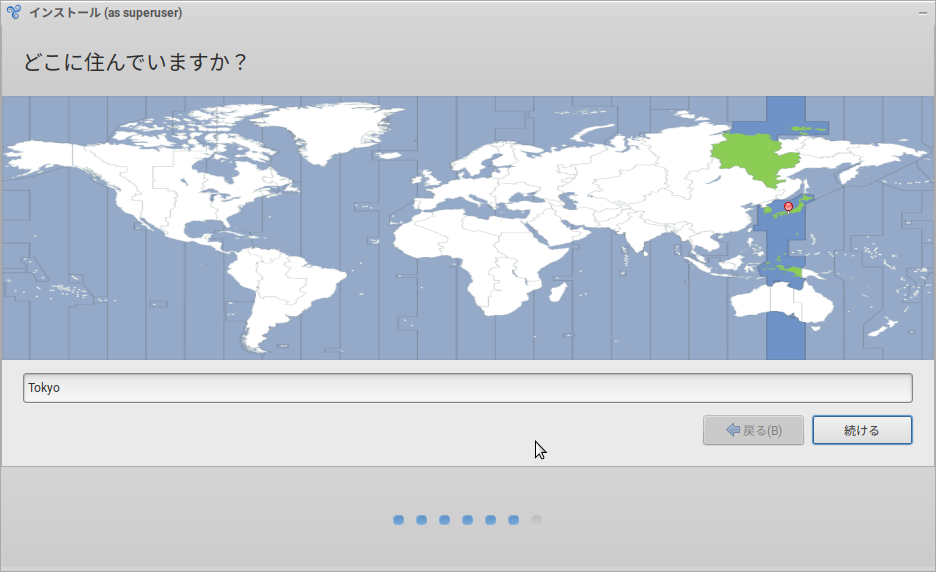Viewport: 936px width, 572px height.
Task: Click the 戻る(B) back button
Action: point(753,430)
